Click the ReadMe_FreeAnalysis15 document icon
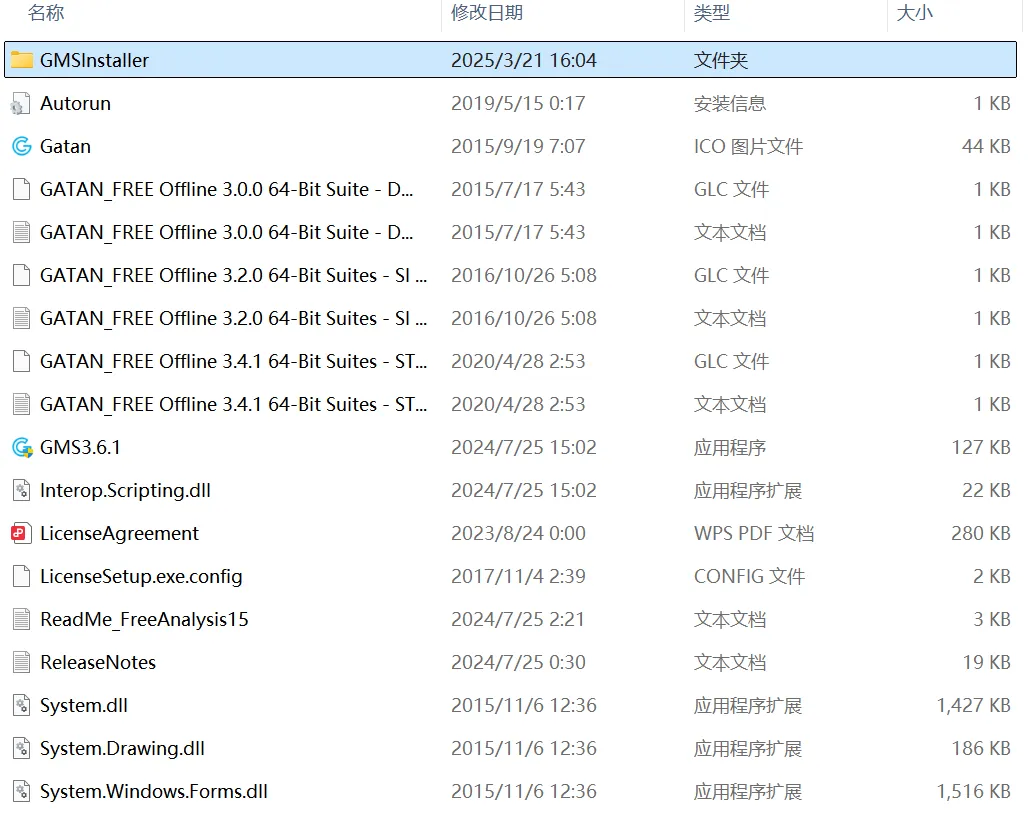The height and width of the screenshot is (824, 1033). click(x=22, y=619)
